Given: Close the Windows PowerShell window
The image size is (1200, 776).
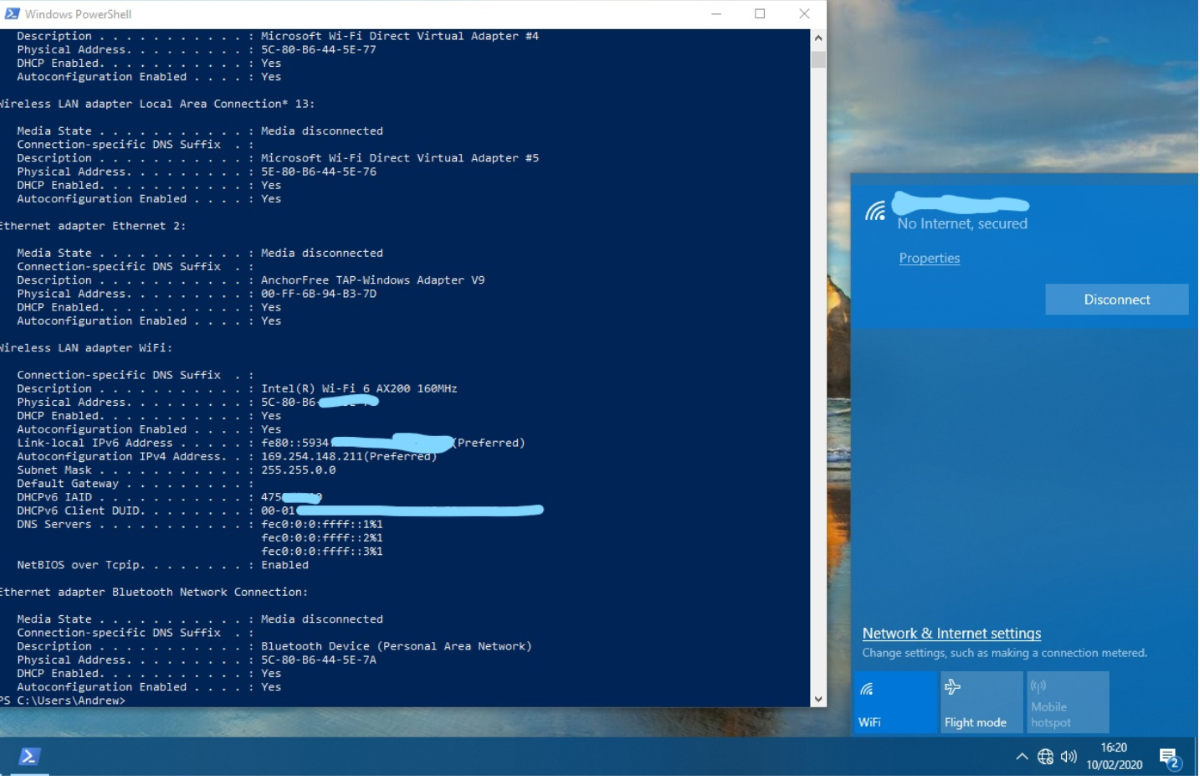Looking at the screenshot, I should [805, 14].
